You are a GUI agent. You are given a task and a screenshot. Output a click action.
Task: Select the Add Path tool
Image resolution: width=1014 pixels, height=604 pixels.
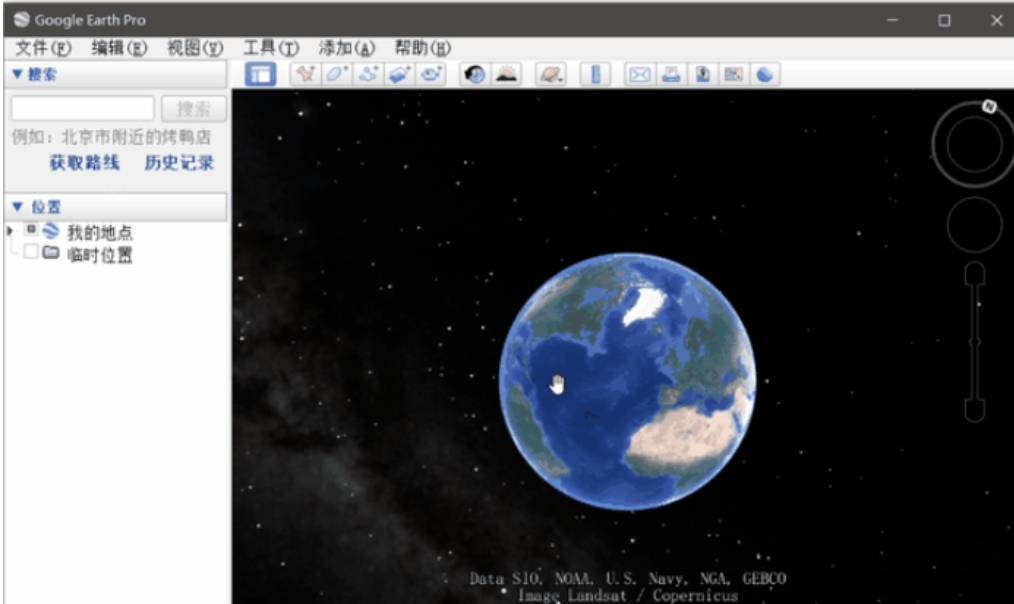(368, 74)
